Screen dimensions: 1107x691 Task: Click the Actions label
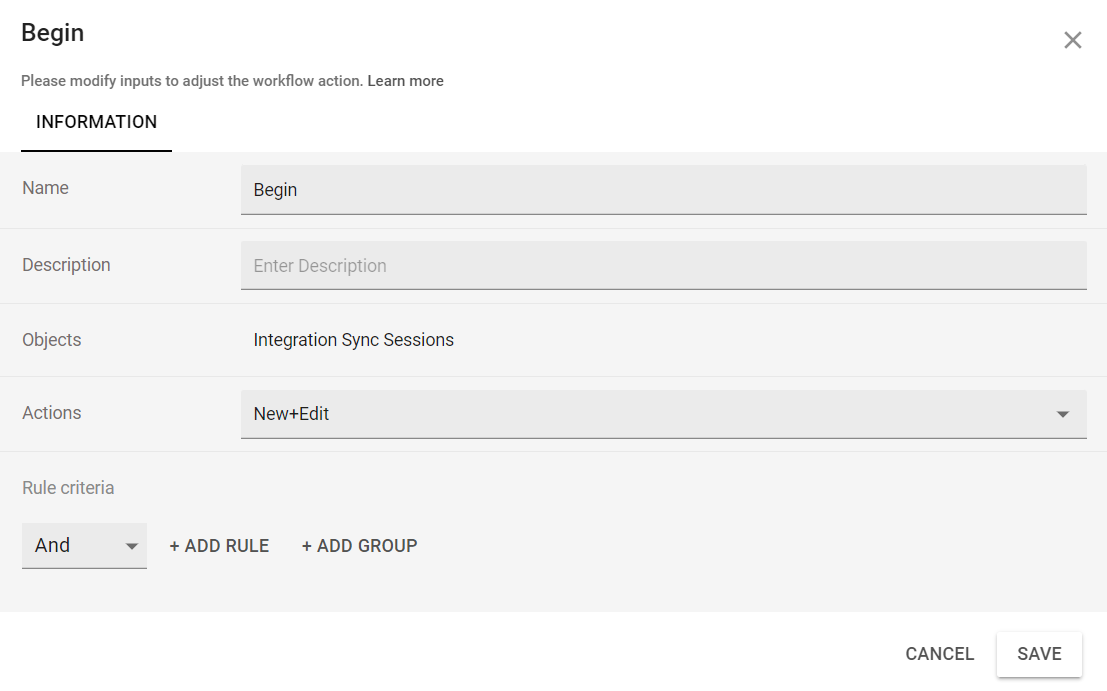pos(52,413)
